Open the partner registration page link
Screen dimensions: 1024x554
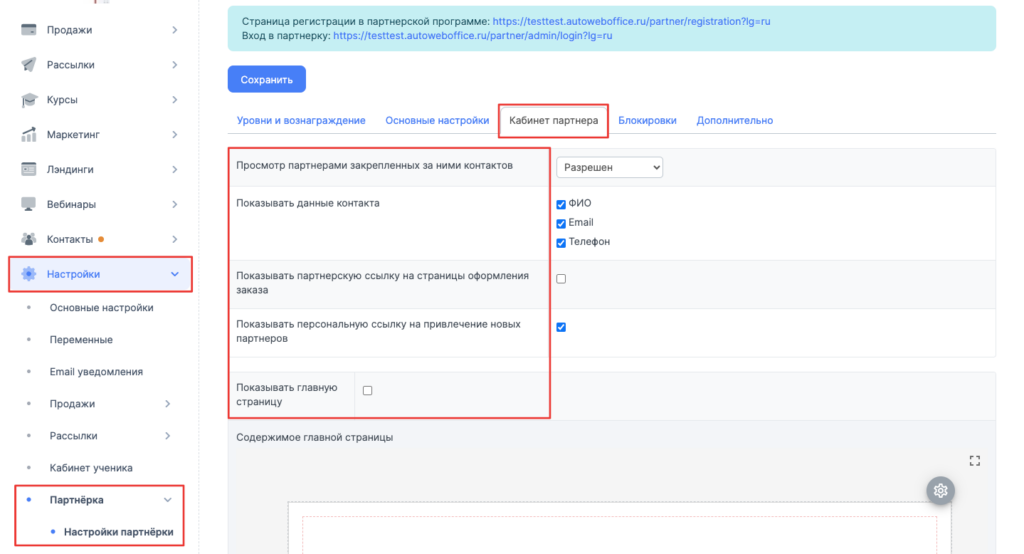[x=631, y=21]
